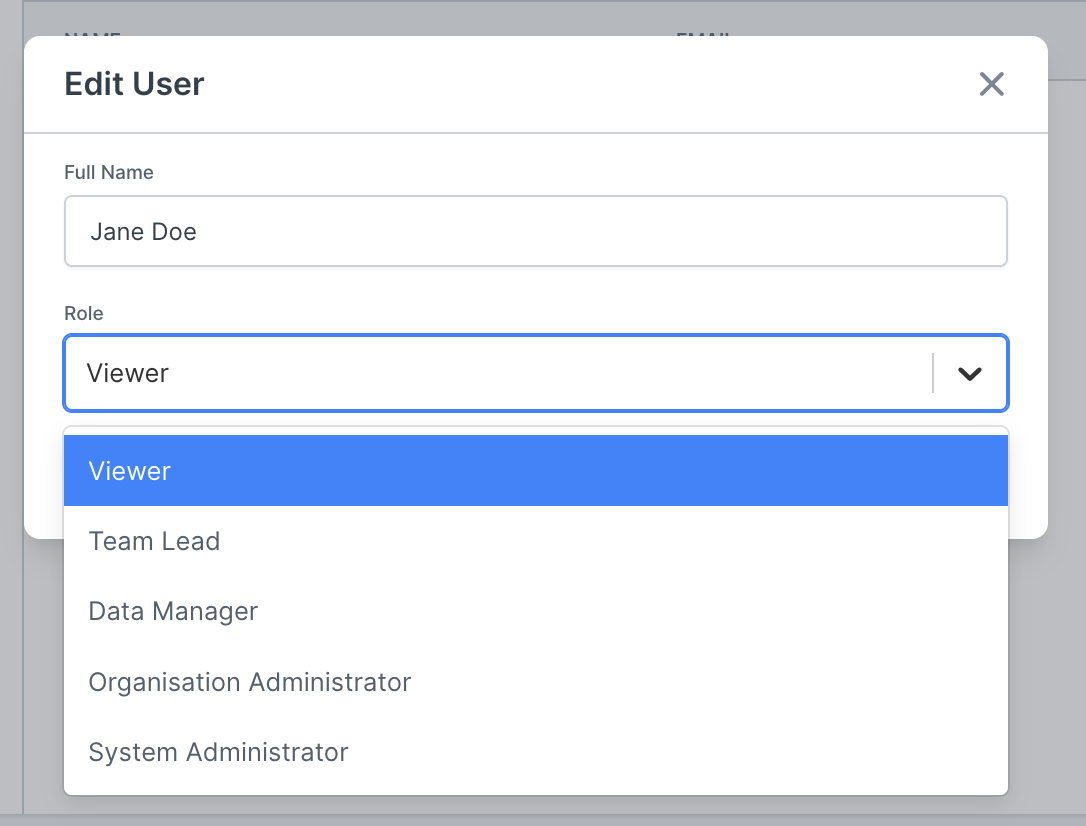This screenshot has height=826, width=1086.
Task: Click the partially hidden EMAIL column header
Action: [705, 33]
